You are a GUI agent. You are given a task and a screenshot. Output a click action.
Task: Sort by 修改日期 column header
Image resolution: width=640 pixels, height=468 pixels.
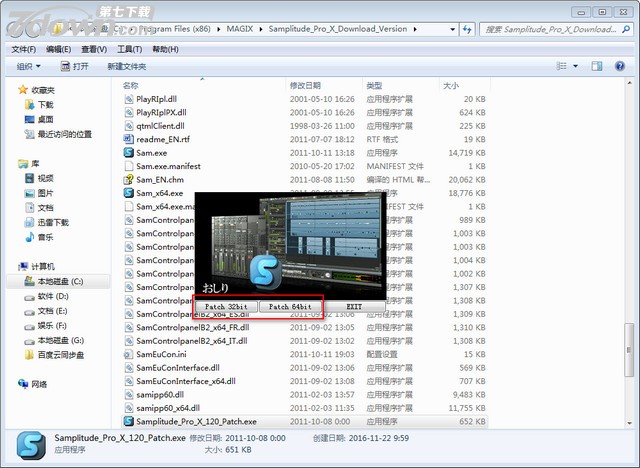click(305, 86)
